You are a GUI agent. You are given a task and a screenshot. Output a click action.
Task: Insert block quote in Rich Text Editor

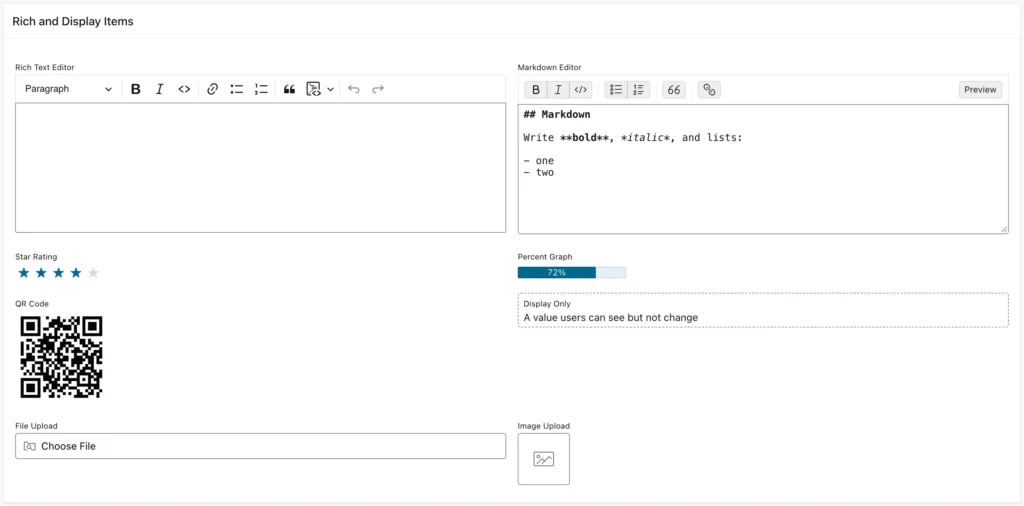click(290, 89)
